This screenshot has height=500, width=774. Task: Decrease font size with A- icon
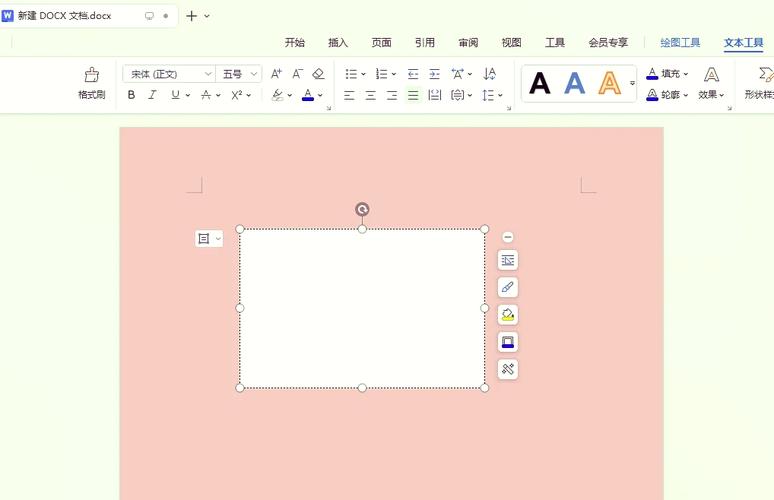click(x=298, y=74)
